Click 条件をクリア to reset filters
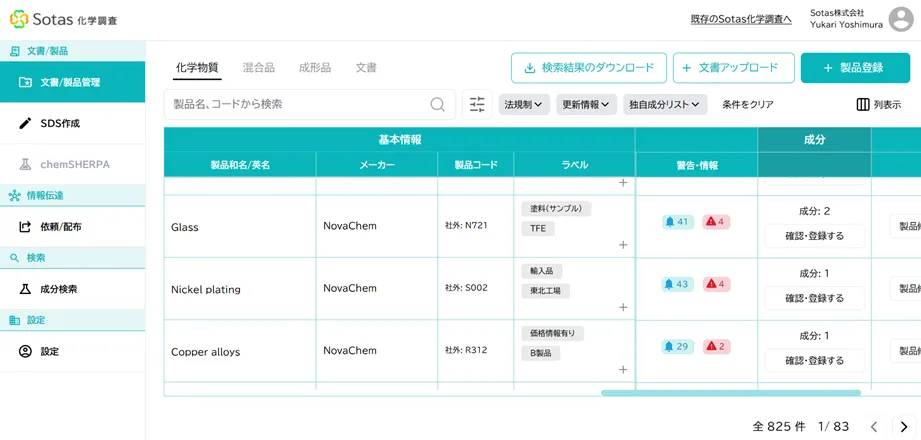 tap(748, 105)
